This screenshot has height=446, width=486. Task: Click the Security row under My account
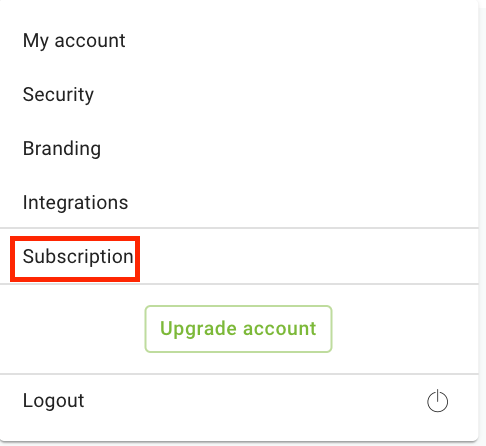(239, 95)
